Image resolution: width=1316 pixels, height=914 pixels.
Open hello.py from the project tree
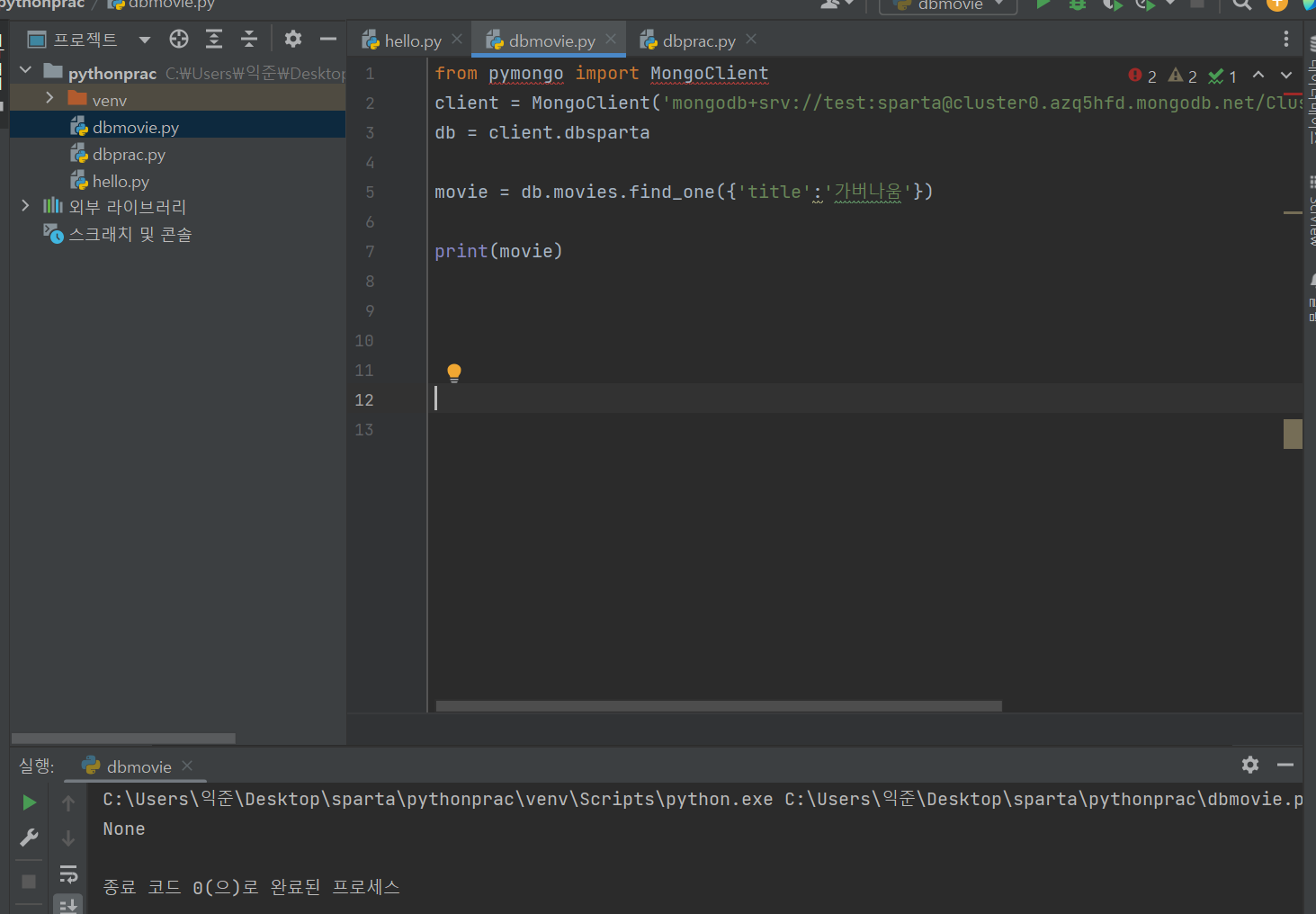(x=121, y=181)
